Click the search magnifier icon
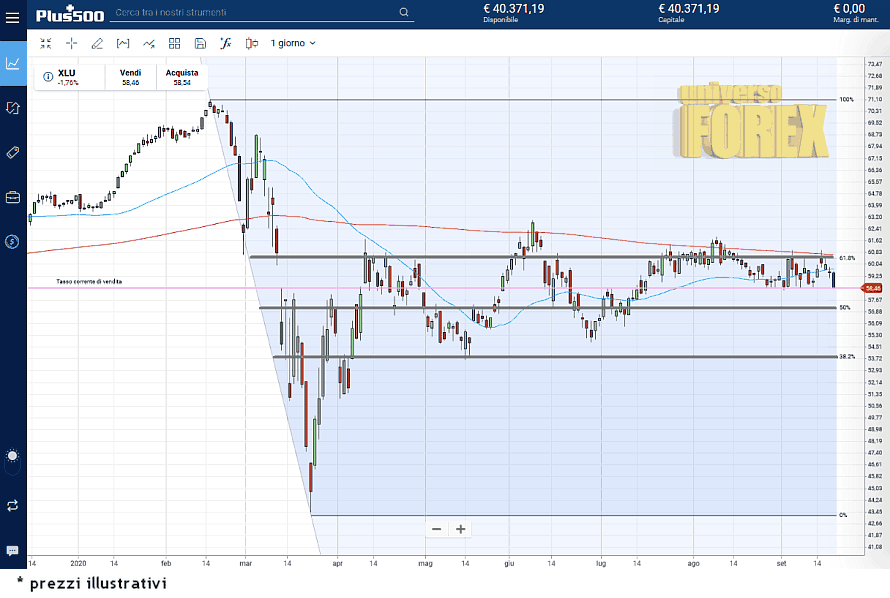 [x=404, y=13]
